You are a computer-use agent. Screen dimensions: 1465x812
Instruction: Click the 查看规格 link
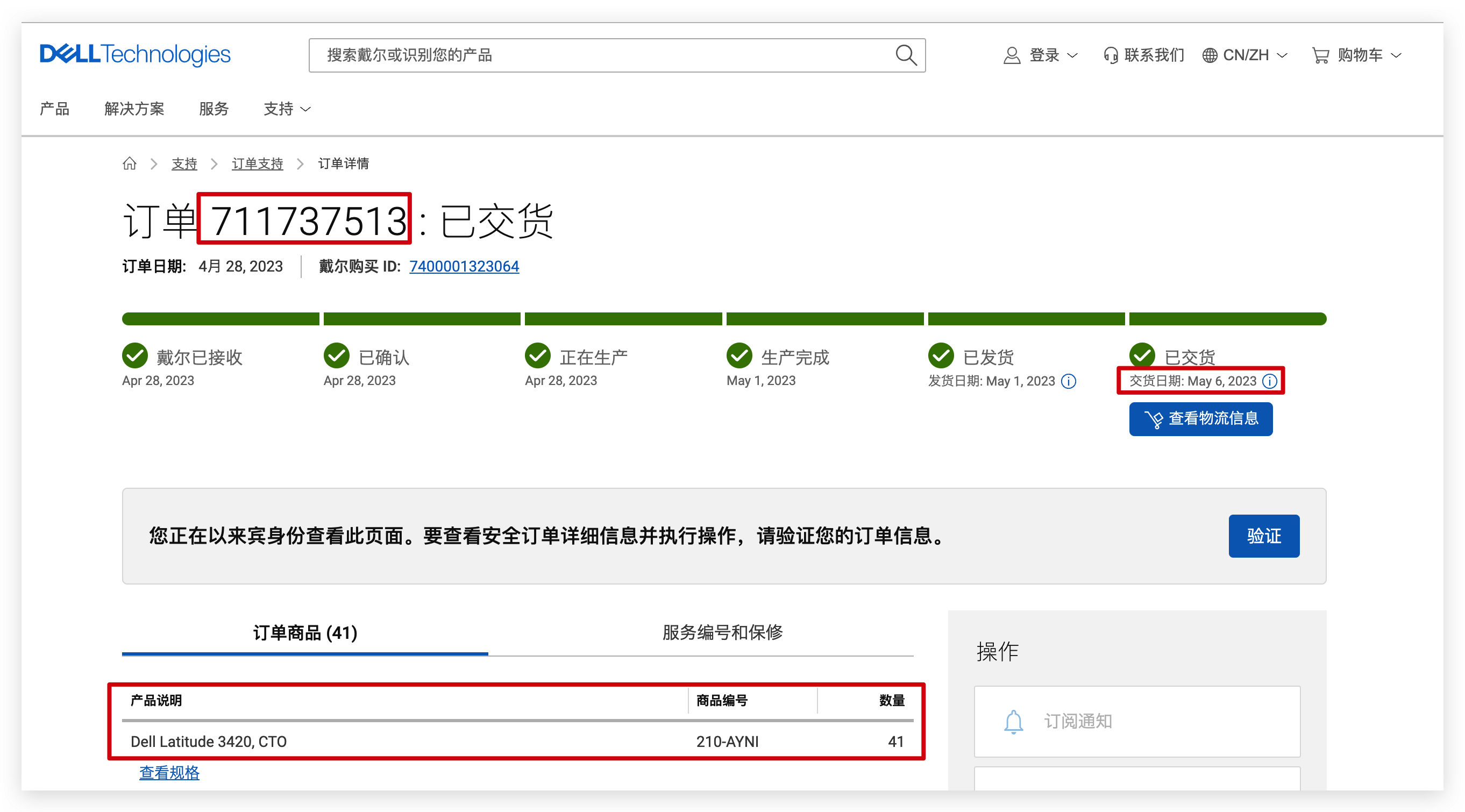169,772
